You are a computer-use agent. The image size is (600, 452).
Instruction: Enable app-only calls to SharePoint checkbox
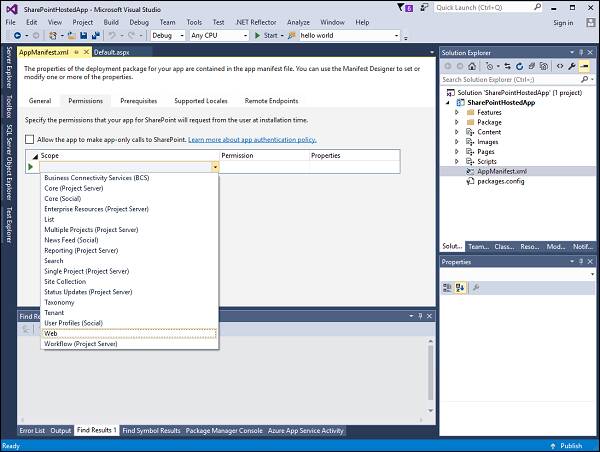coord(29,140)
